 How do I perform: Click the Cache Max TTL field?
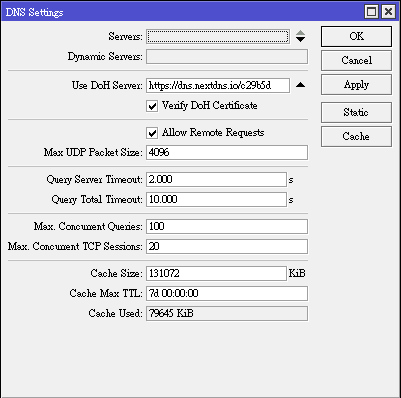(x=227, y=293)
